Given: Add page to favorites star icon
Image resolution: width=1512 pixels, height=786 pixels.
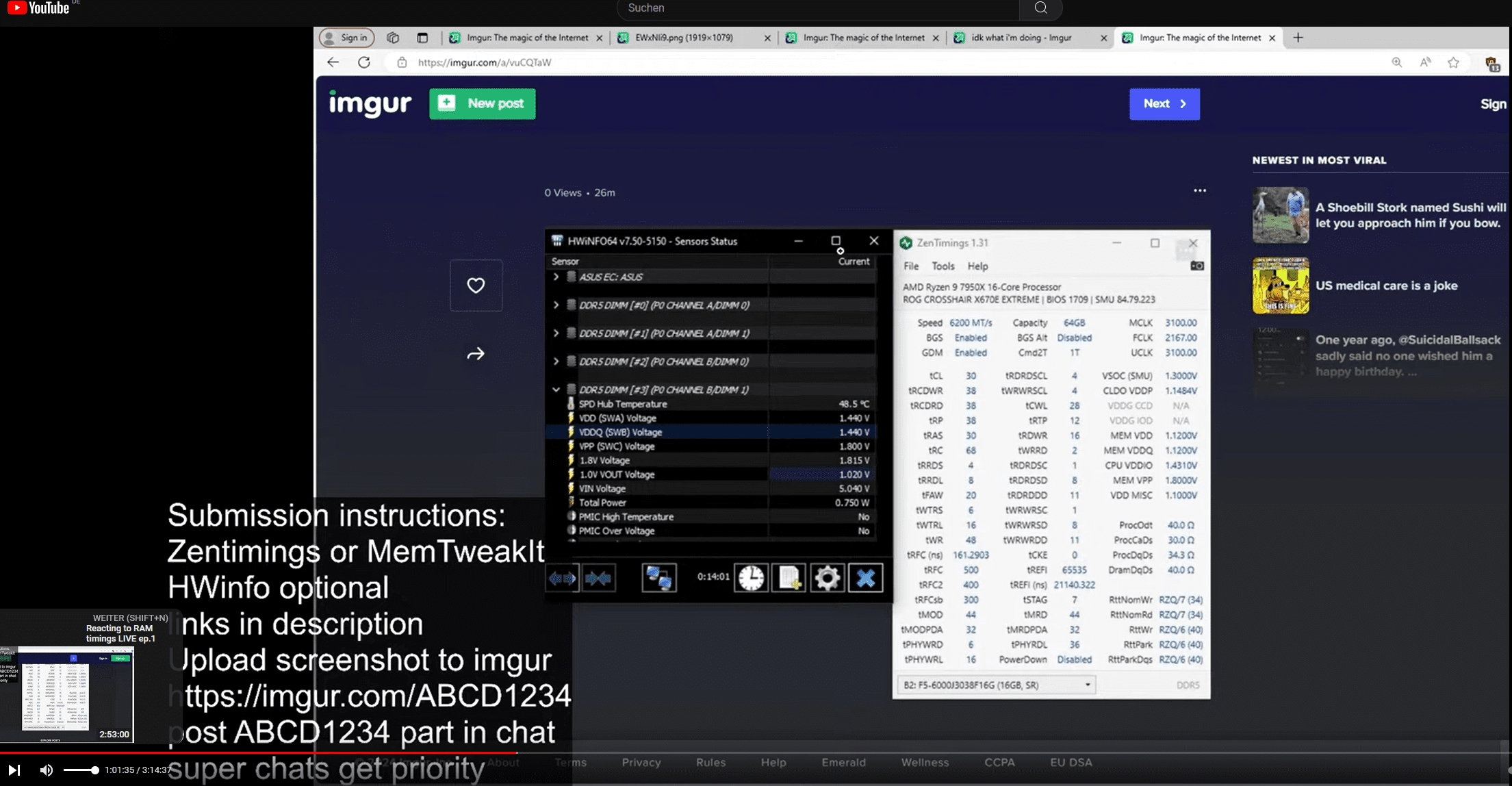Looking at the screenshot, I should [x=1454, y=62].
